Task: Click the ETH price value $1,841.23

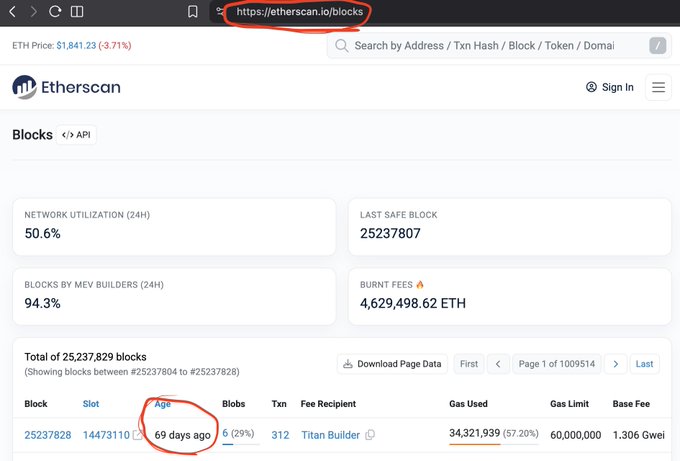Action: 76,46
